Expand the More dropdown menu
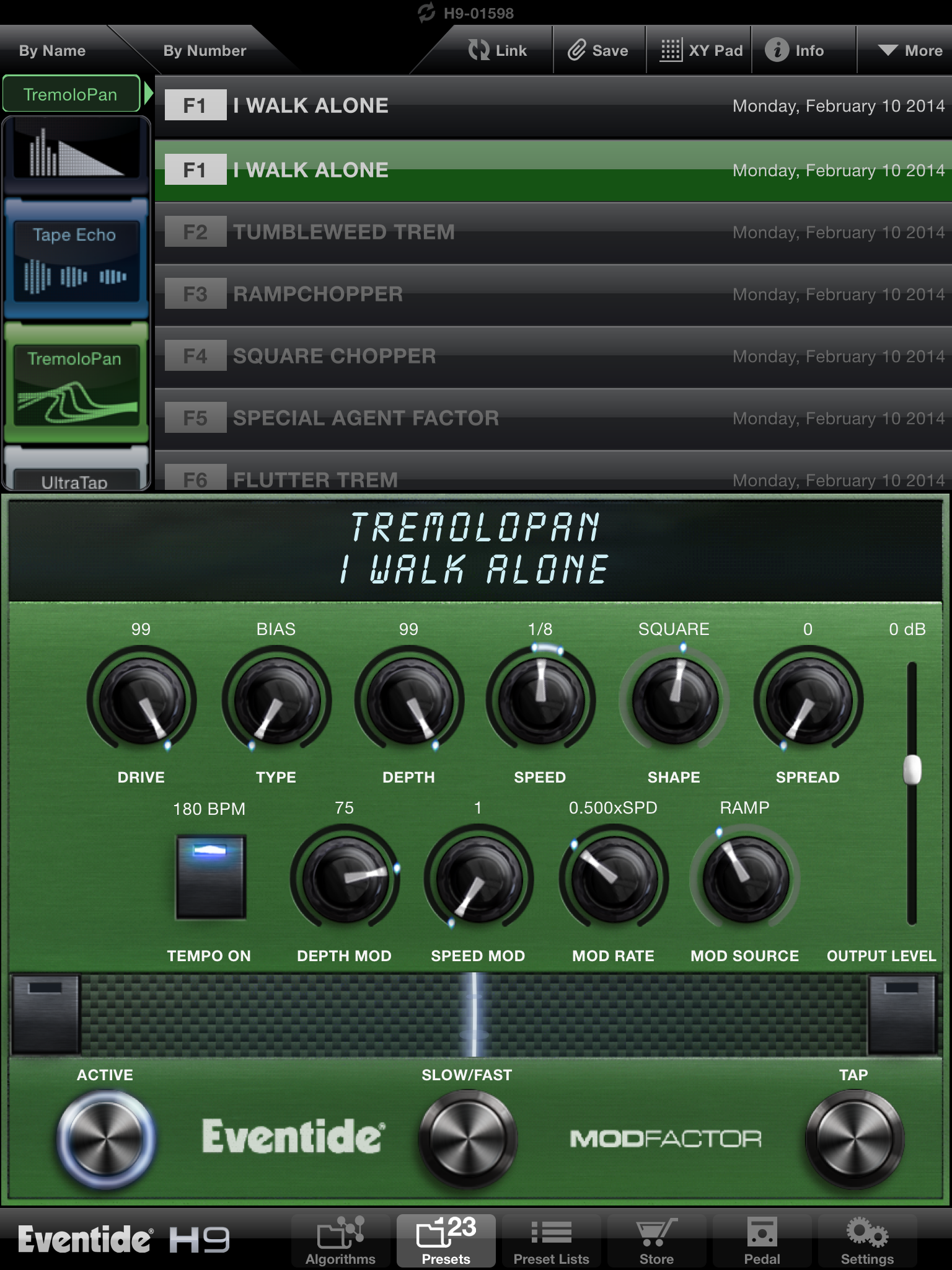The height and width of the screenshot is (1270, 952). click(x=909, y=51)
